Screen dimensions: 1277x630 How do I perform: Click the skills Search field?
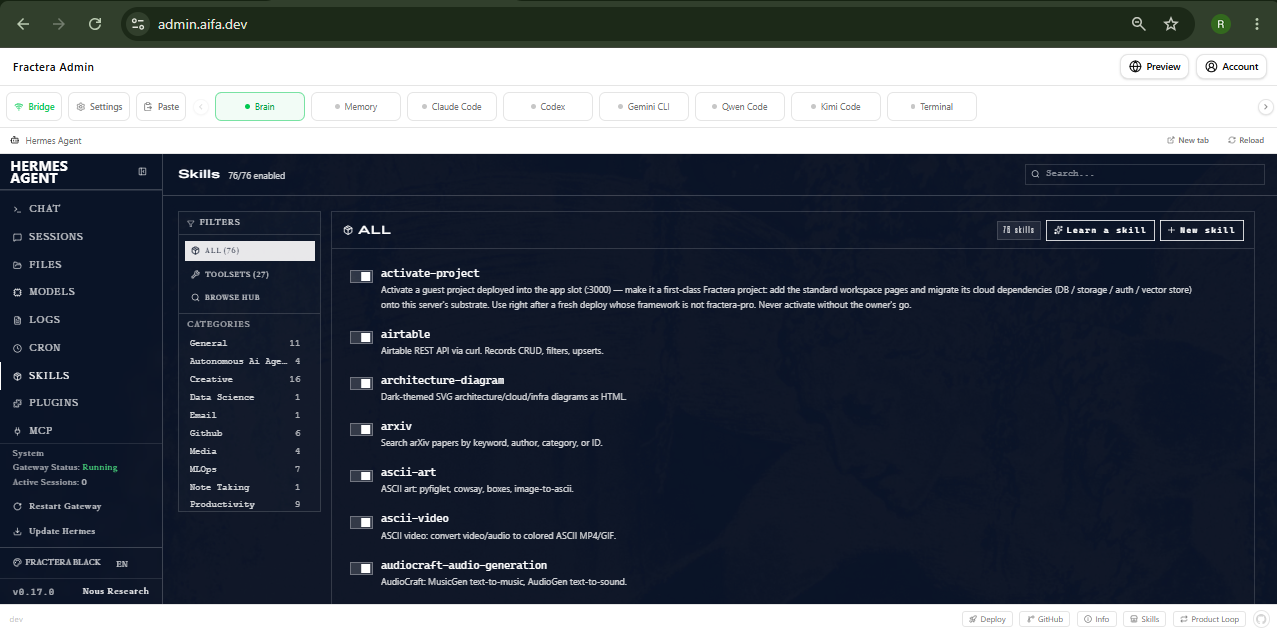tap(1145, 174)
